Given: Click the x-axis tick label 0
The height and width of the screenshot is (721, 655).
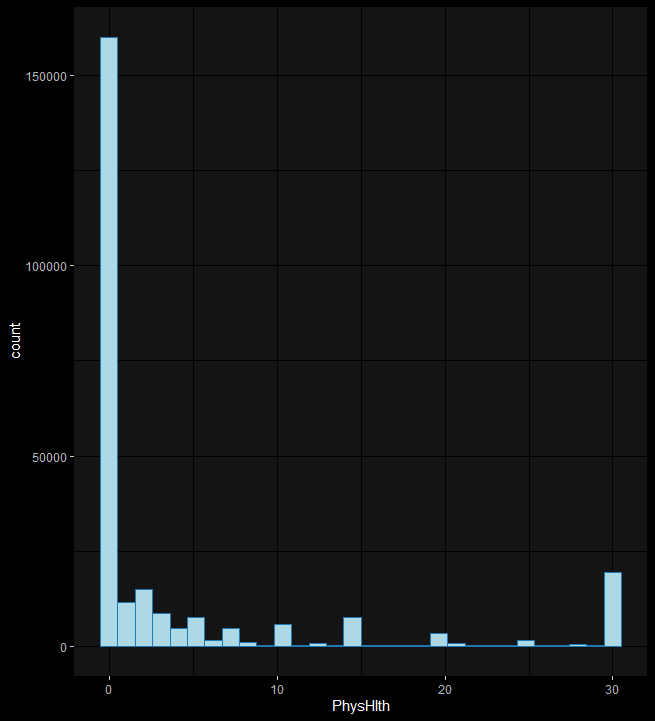Looking at the screenshot, I should pyautogui.click(x=109, y=690).
